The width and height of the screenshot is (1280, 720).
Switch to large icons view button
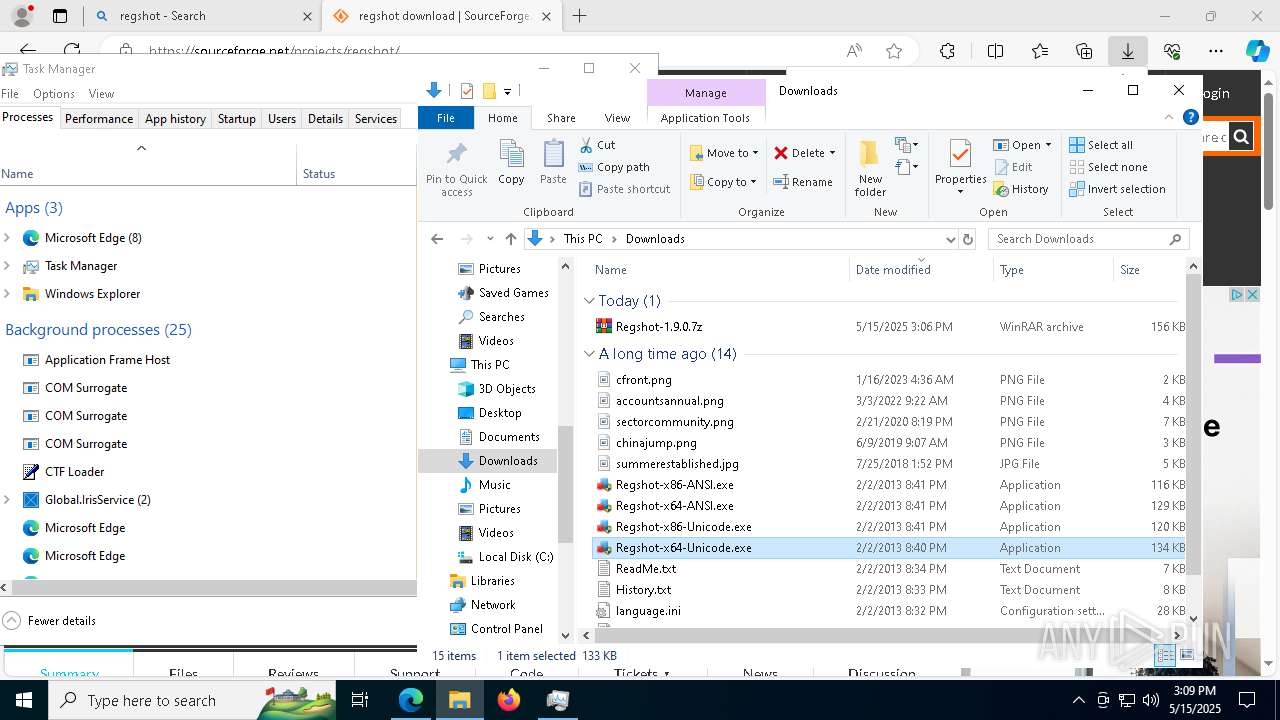pos(1187,656)
